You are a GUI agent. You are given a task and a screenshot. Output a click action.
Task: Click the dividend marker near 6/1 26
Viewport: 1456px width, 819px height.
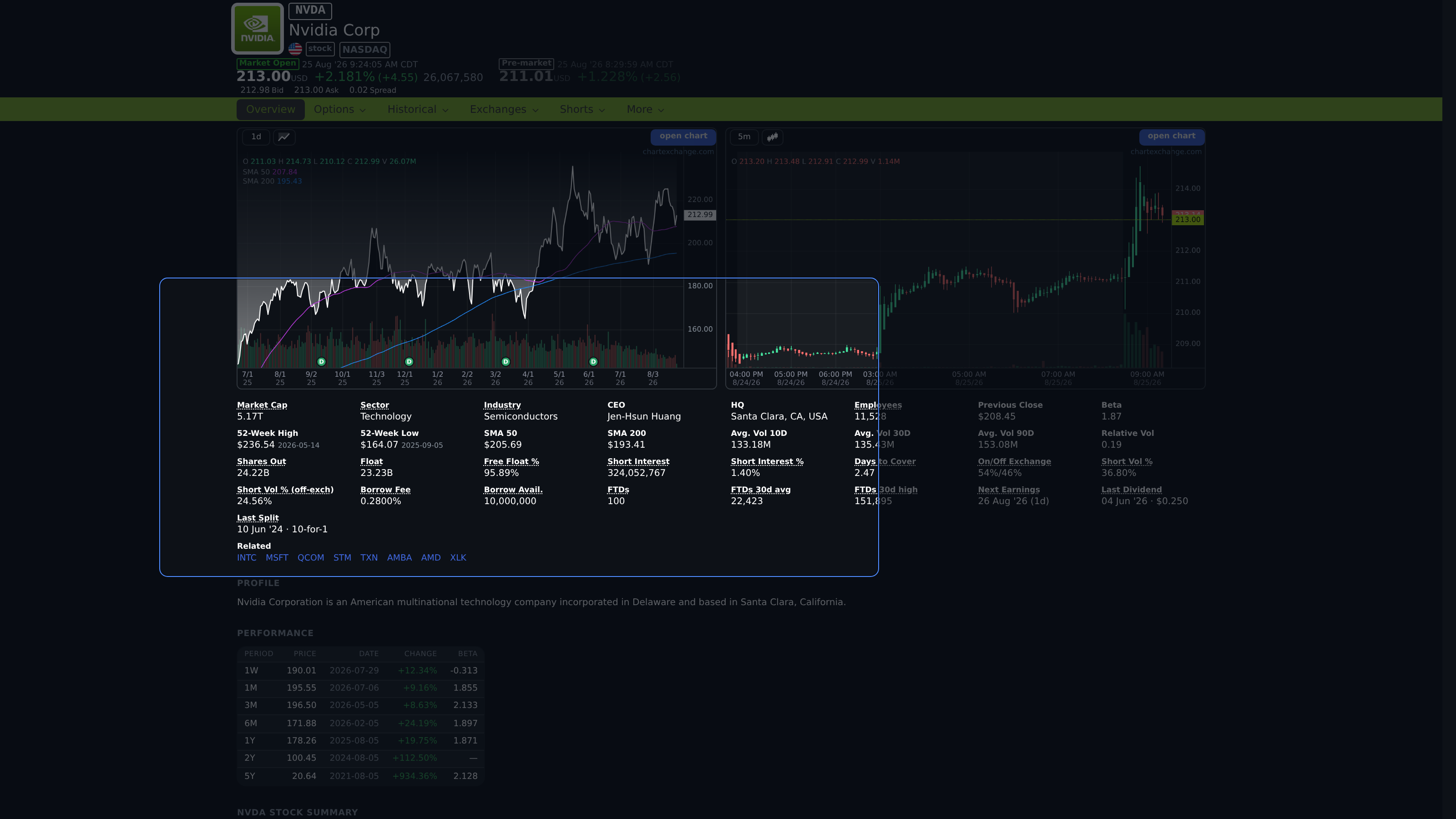coord(593,362)
